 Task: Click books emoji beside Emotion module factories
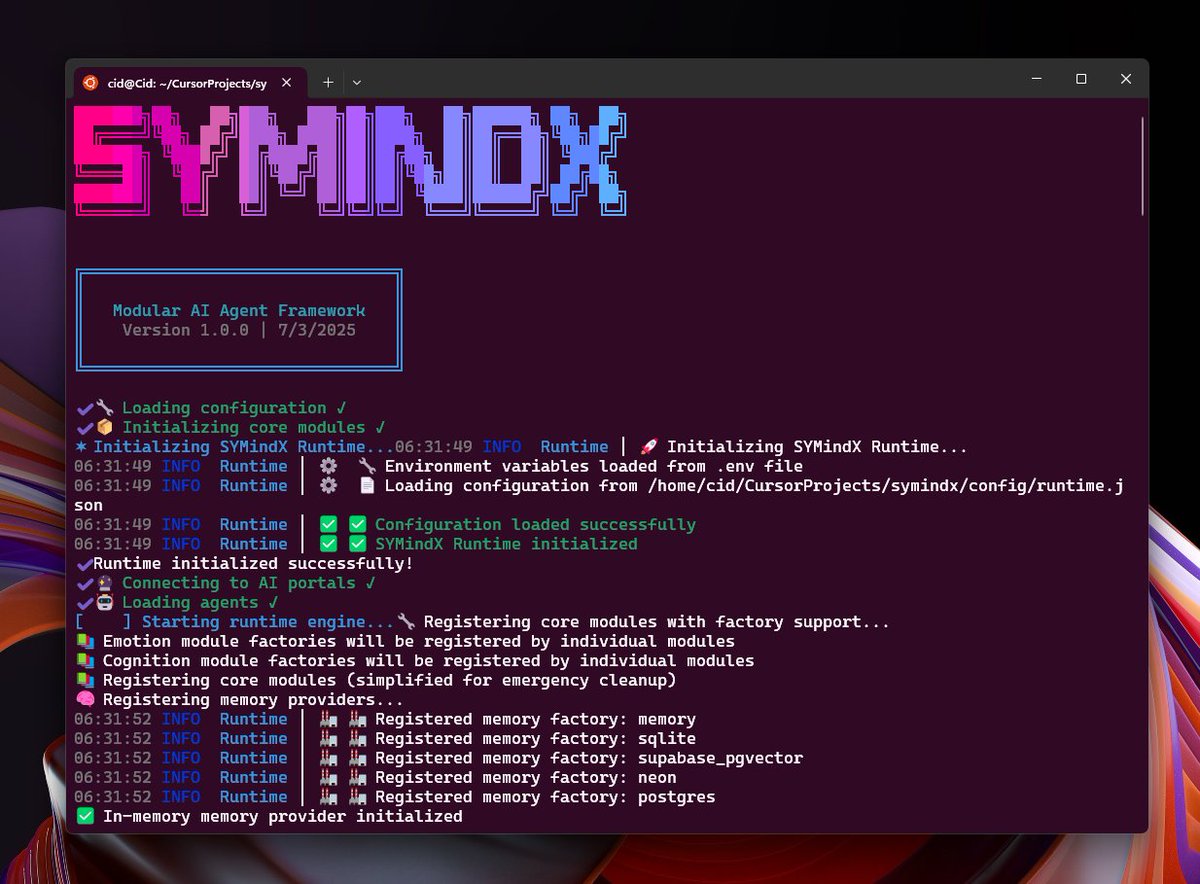click(x=85, y=641)
